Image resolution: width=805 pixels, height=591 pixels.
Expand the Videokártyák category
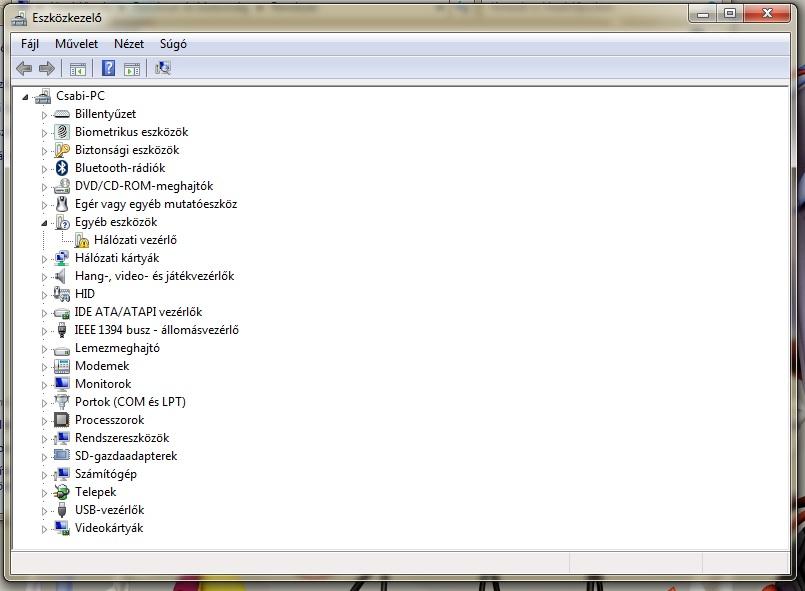[44, 529]
